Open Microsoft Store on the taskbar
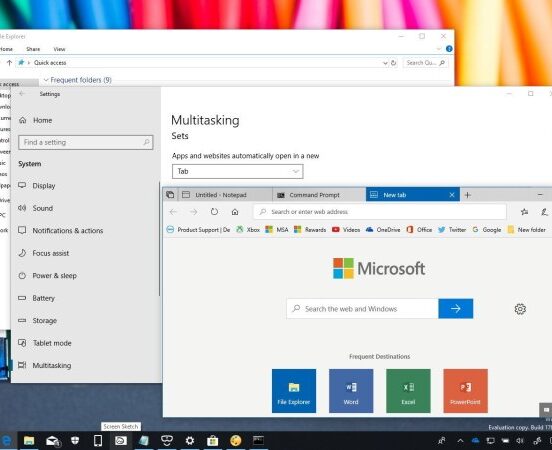This screenshot has height=450, width=552. pos(213,440)
